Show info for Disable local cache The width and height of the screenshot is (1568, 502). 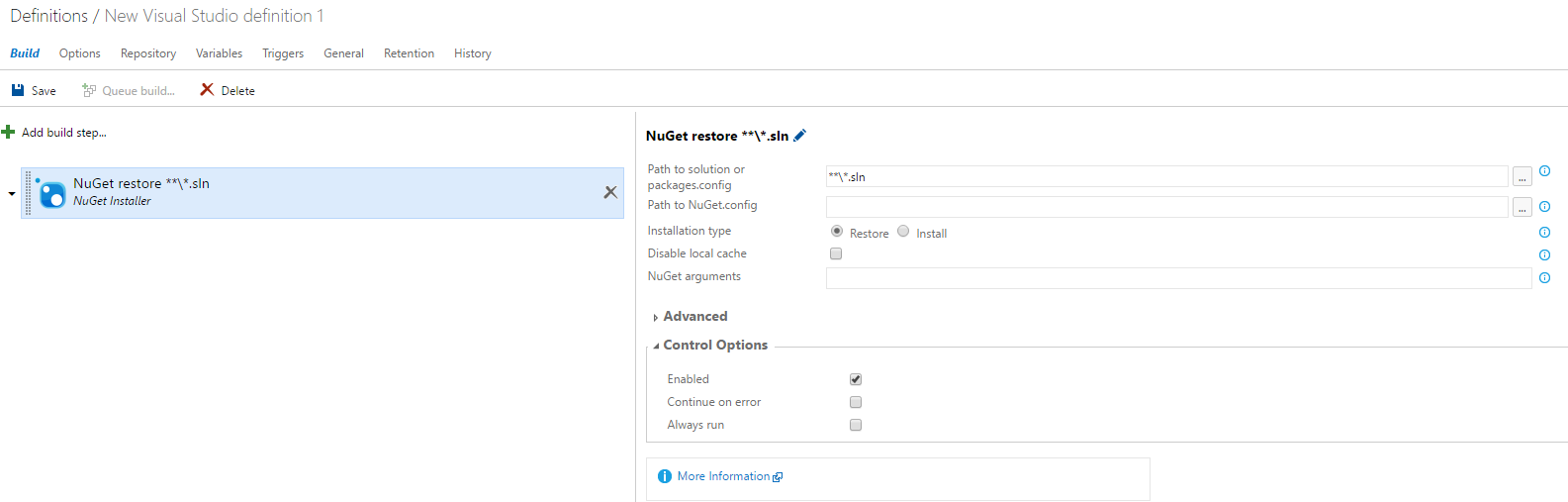click(1544, 255)
